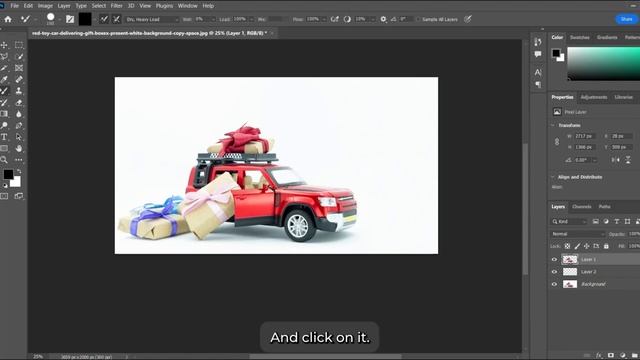Click the current brush load color swatch
The image size is (640, 360).
pos(85,19)
